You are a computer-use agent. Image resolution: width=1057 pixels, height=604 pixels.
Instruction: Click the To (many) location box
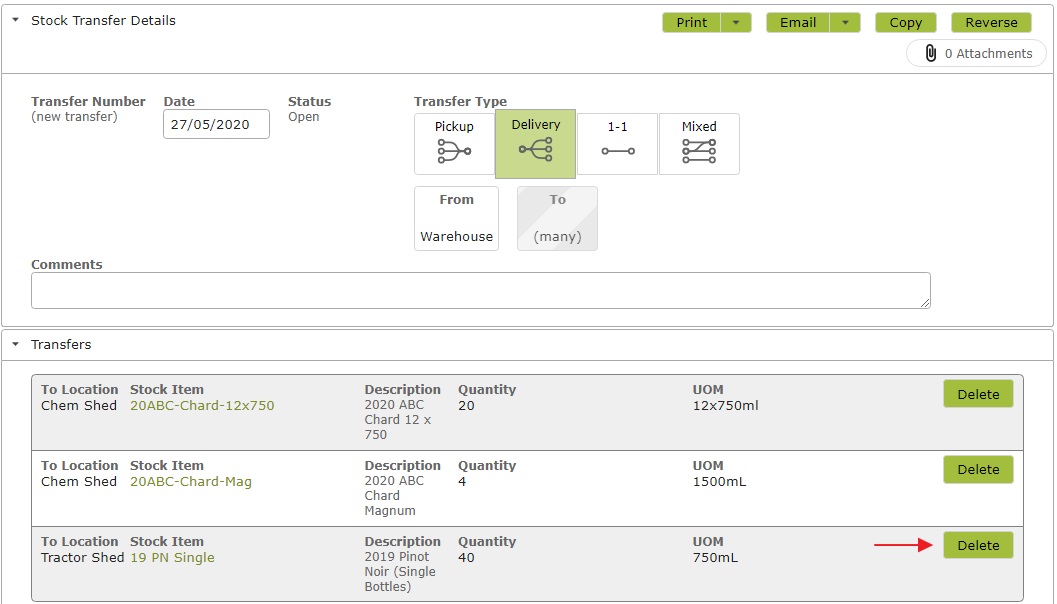[x=557, y=218]
